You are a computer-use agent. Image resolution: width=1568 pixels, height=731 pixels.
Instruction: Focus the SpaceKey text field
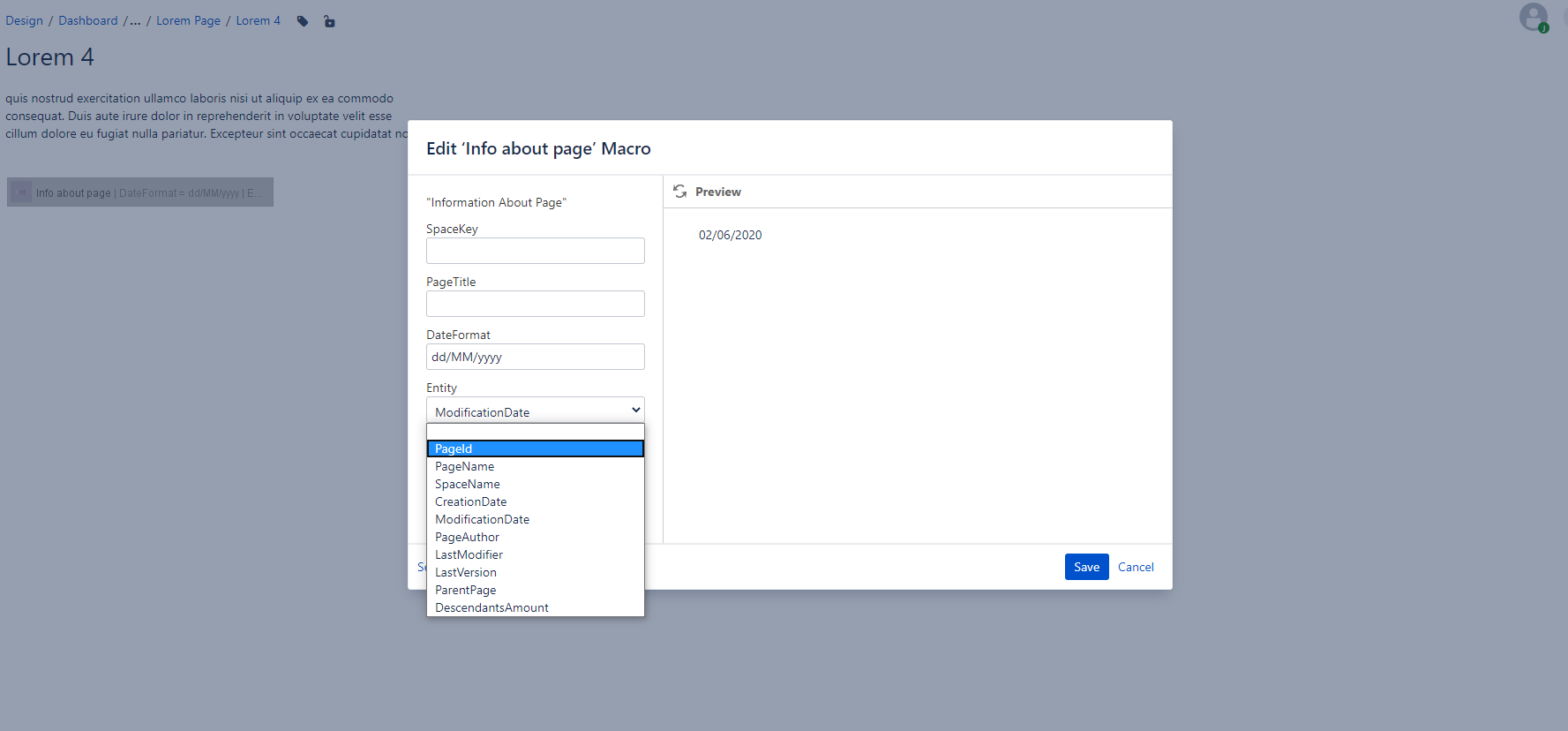pos(536,251)
